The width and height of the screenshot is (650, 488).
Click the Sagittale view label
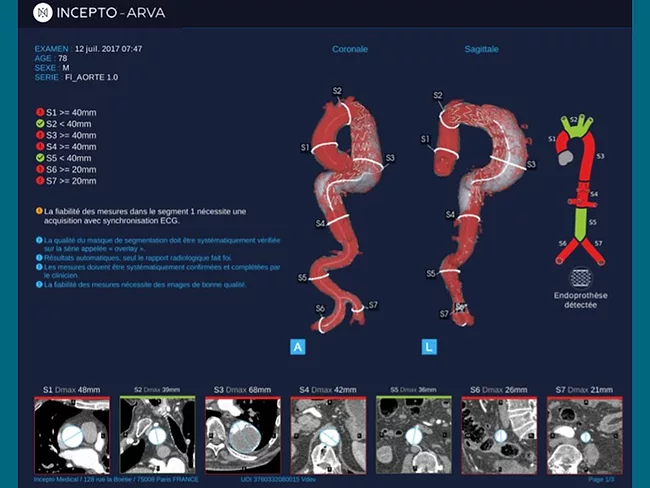coord(482,48)
